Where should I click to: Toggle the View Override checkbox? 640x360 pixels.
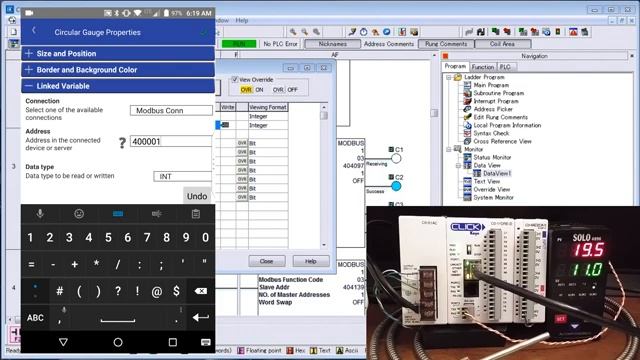click(235, 79)
